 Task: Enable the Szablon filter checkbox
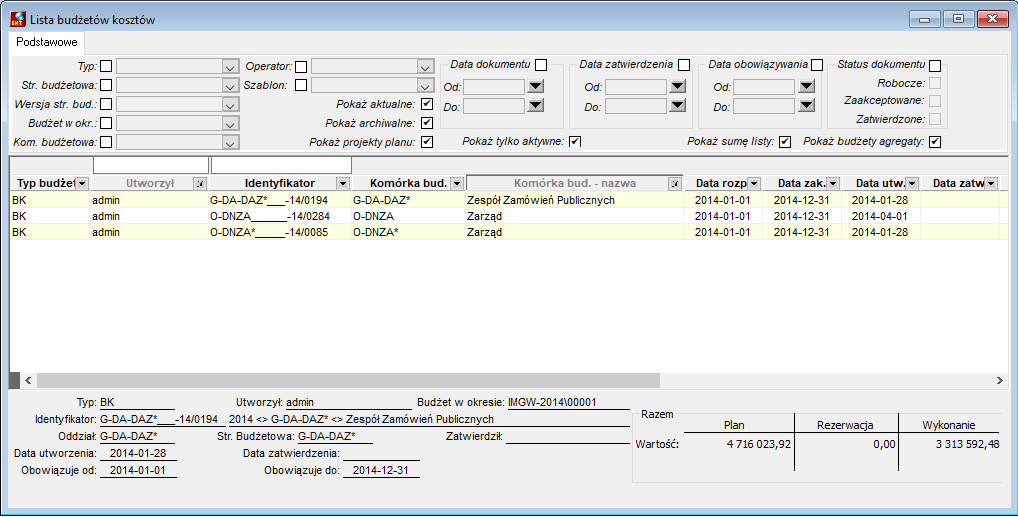click(301, 85)
